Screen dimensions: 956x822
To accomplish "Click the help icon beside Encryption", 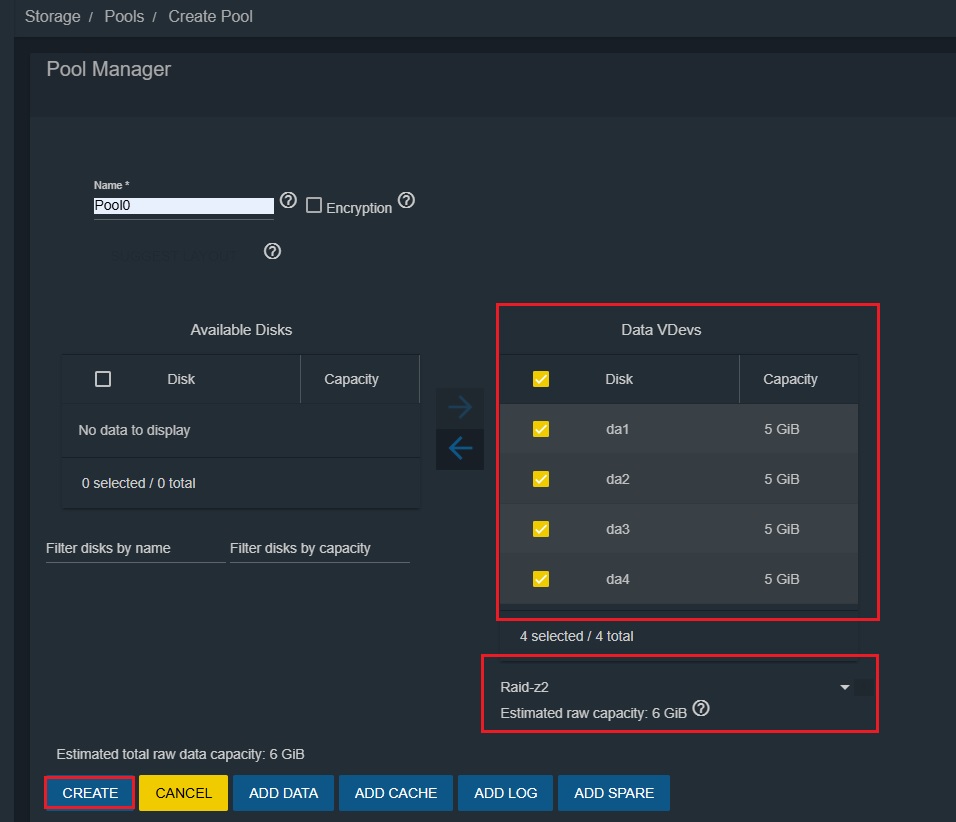I will click(406, 200).
